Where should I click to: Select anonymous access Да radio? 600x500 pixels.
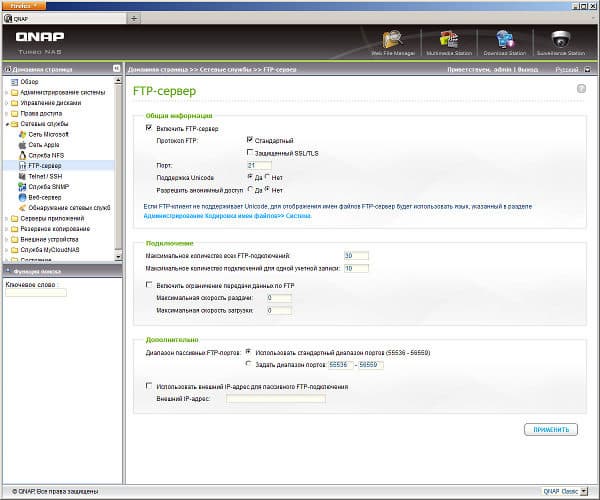pos(250,189)
